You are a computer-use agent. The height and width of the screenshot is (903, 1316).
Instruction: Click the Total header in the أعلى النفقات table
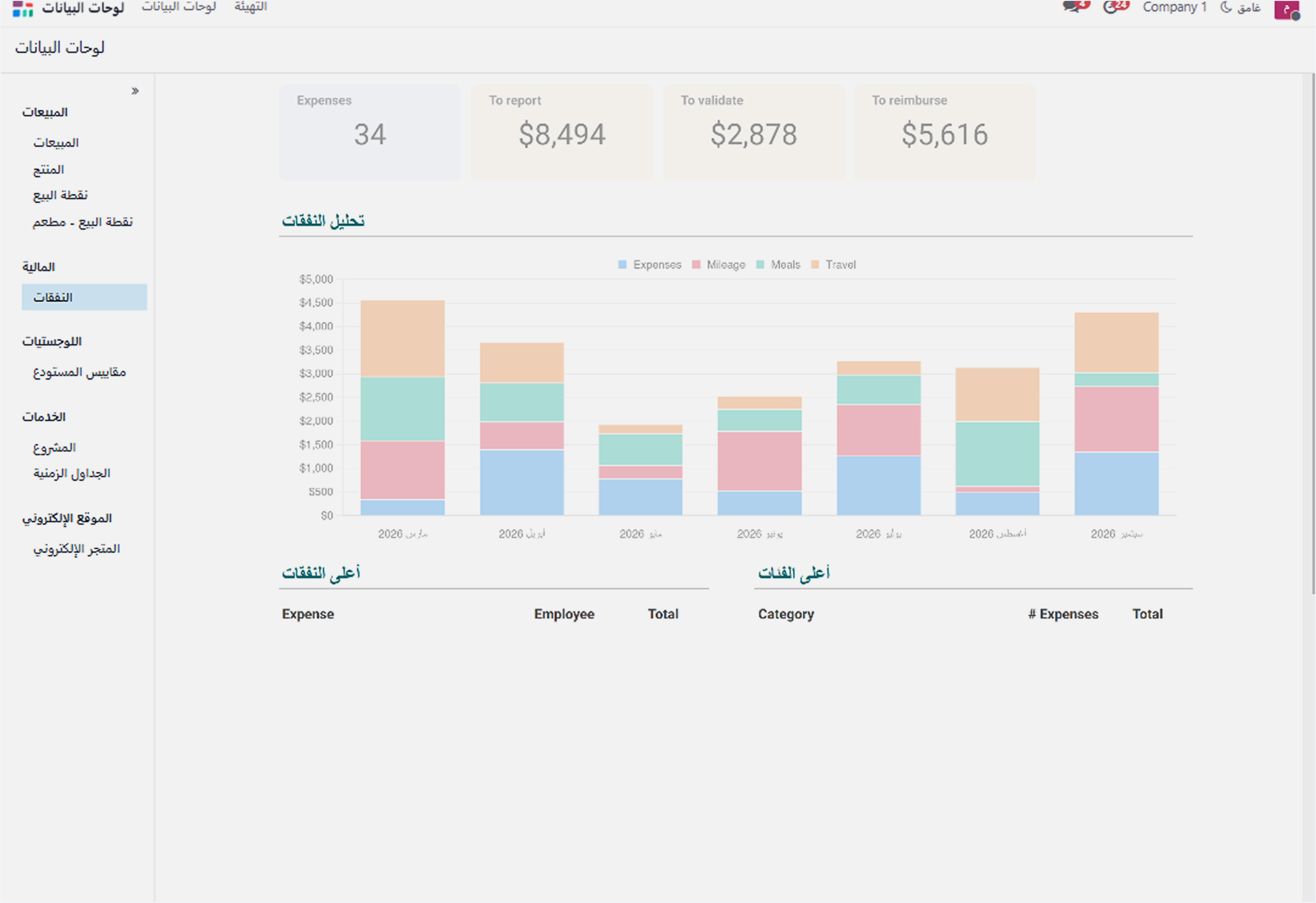point(663,614)
